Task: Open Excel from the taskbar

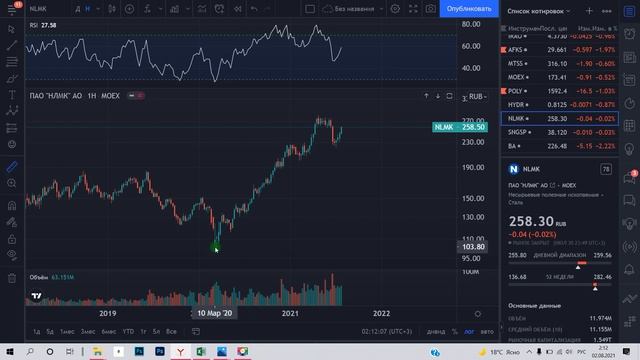Action: coord(201,351)
